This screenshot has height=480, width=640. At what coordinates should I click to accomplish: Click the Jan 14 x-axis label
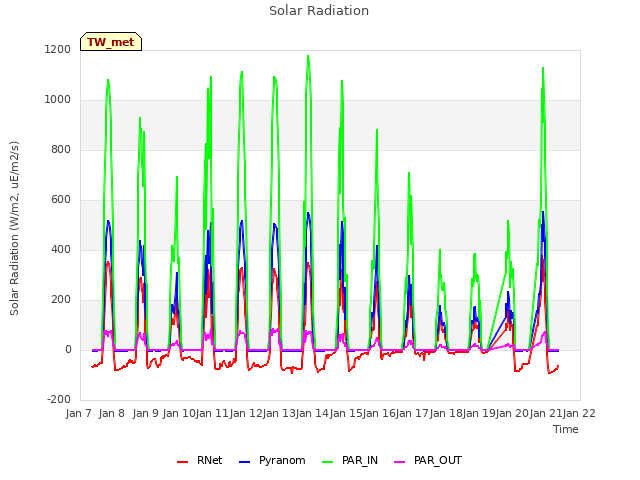(x=312, y=413)
